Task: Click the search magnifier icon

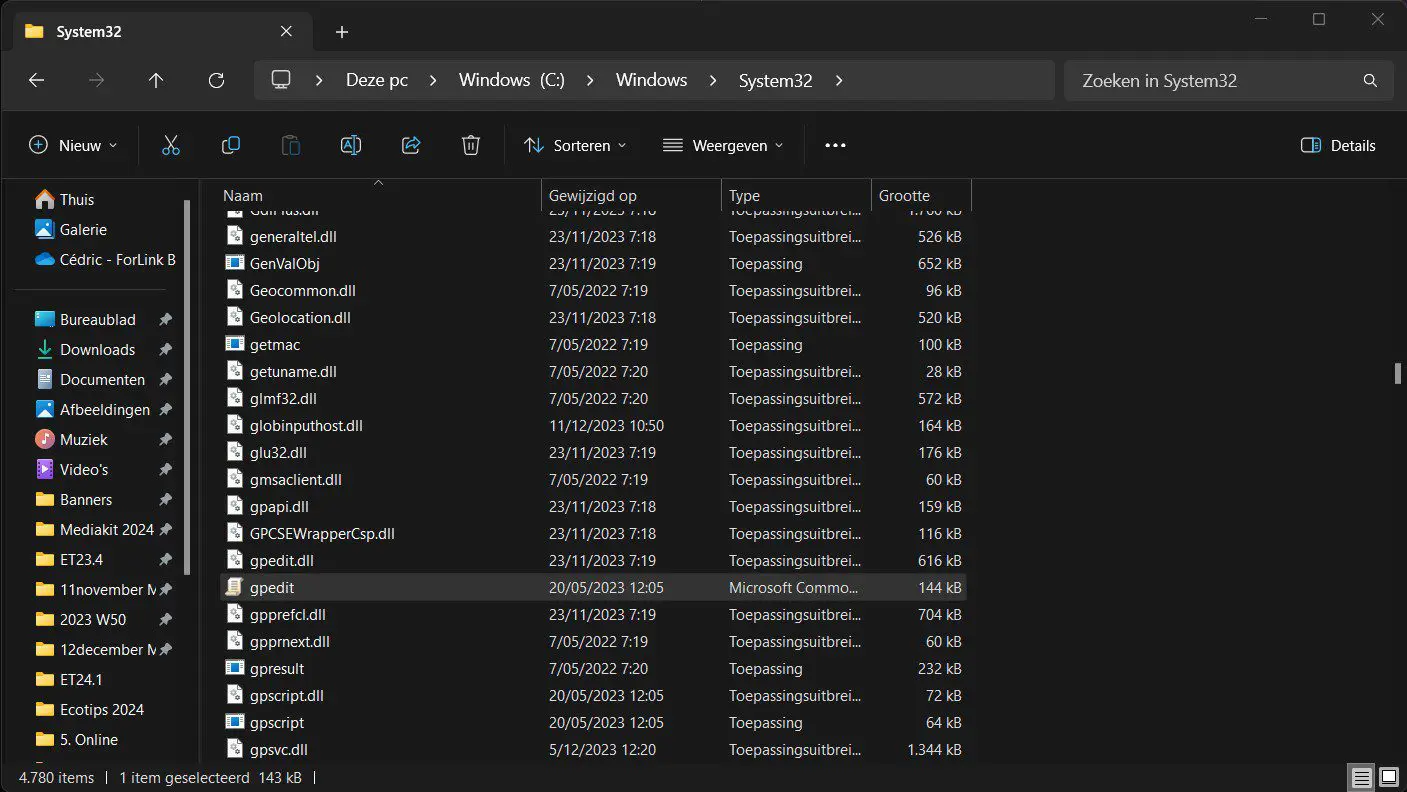Action: [x=1370, y=81]
